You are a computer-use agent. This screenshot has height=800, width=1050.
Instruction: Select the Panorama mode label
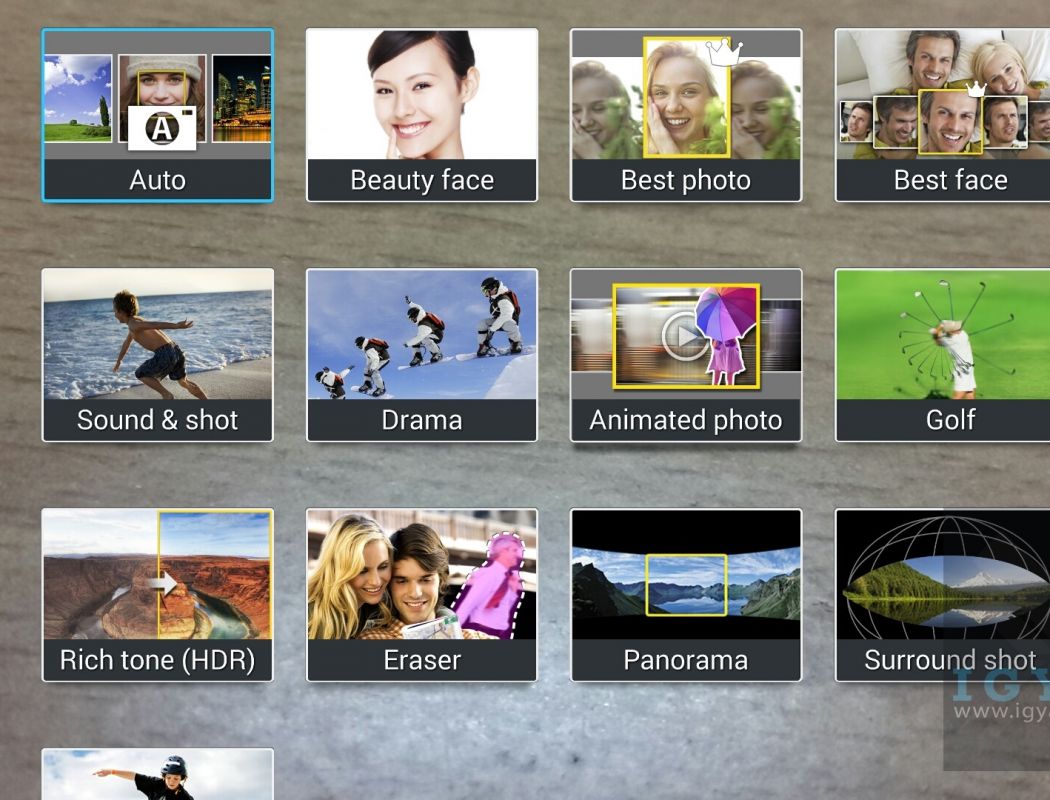click(x=685, y=660)
